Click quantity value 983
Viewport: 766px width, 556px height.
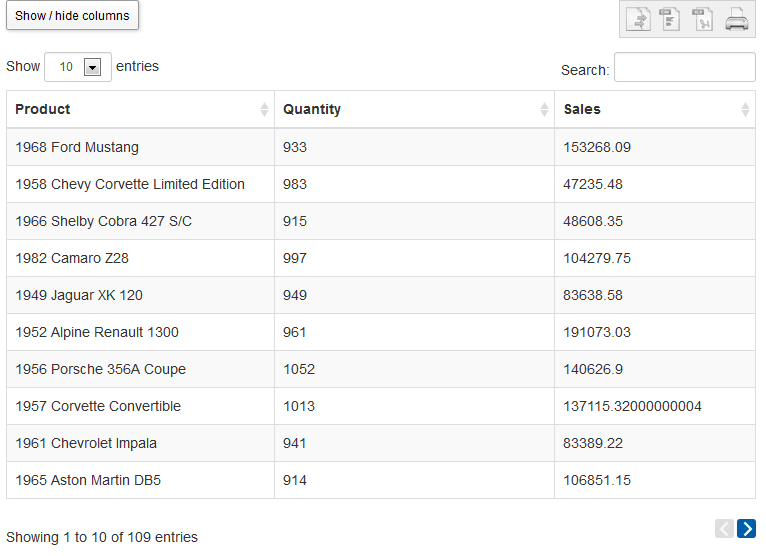295,184
